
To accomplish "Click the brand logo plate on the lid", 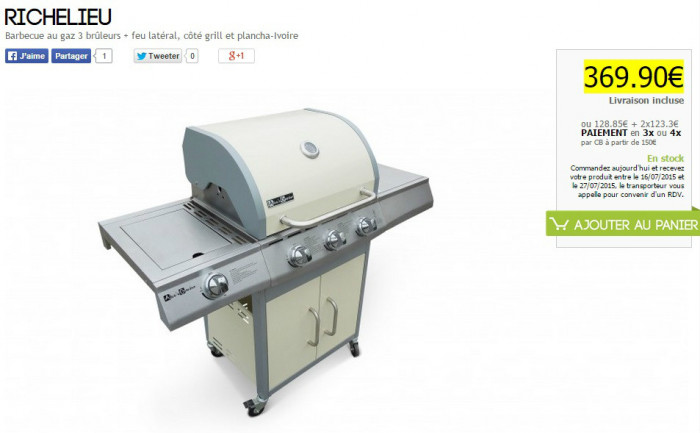I will tap(280, 200).
